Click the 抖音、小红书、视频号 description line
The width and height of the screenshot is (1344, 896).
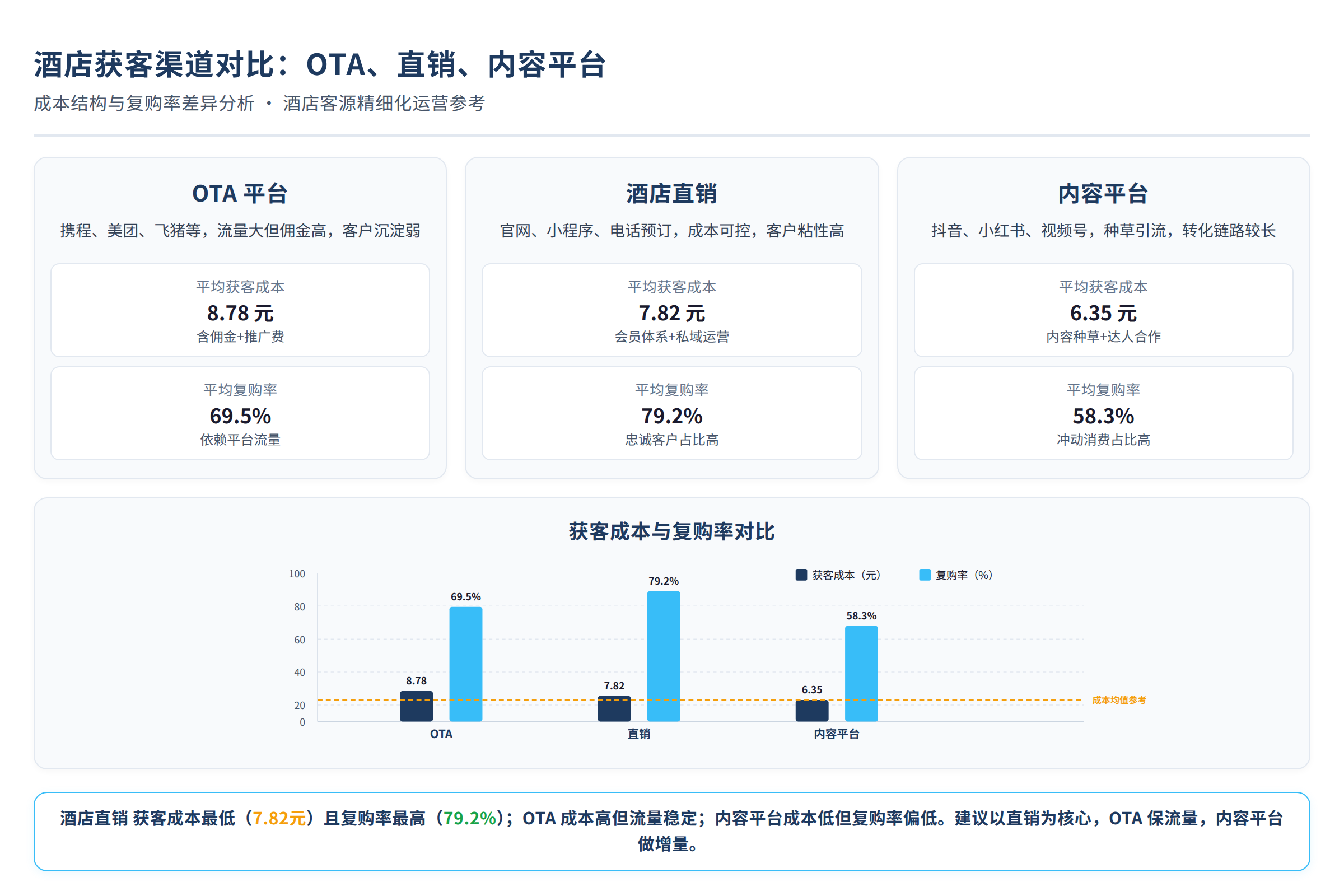(1103, 230)
